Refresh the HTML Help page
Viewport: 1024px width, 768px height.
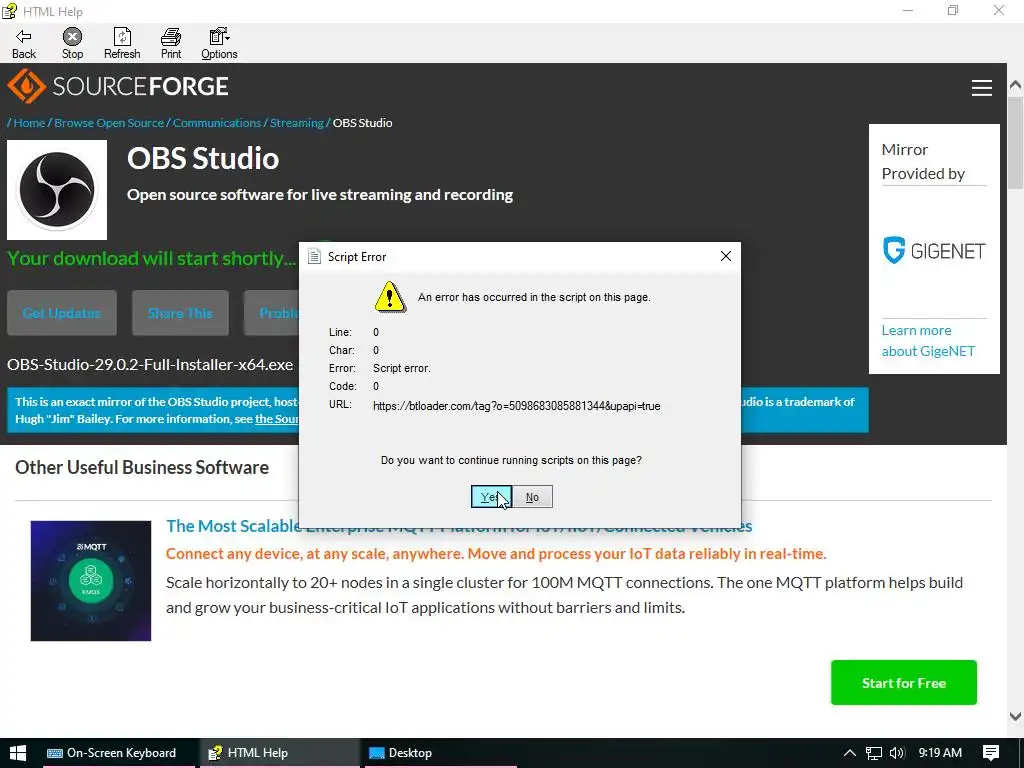click(x=122, y=44)
